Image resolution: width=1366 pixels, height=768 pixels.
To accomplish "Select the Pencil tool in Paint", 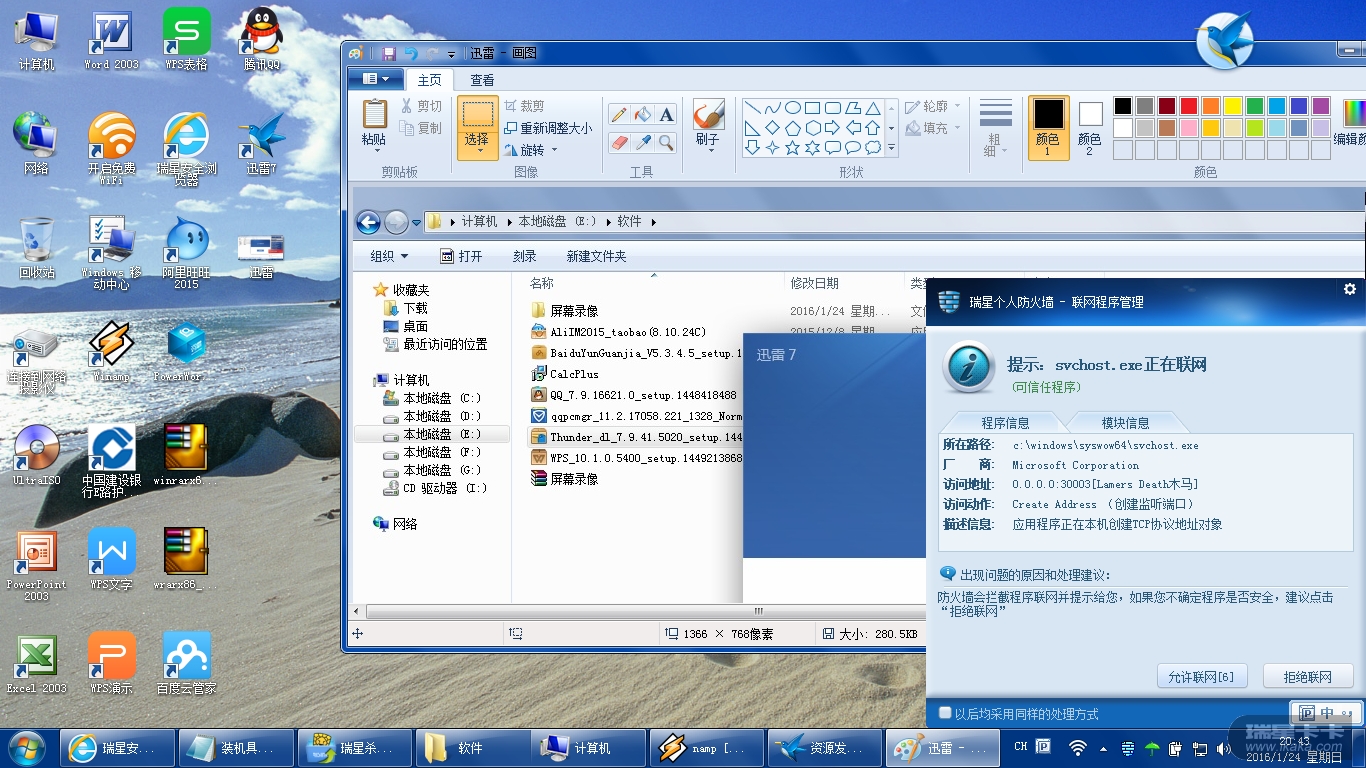I will 619,115.
